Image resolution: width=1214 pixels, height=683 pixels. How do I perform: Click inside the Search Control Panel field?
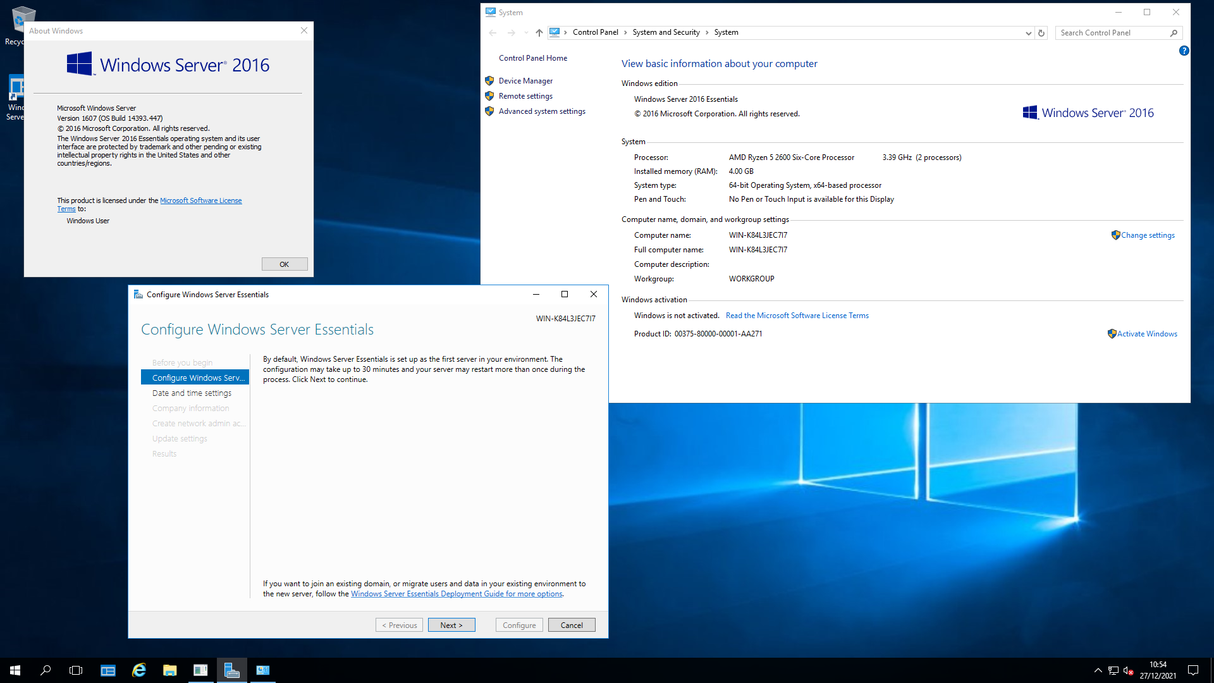[1110, 32]
